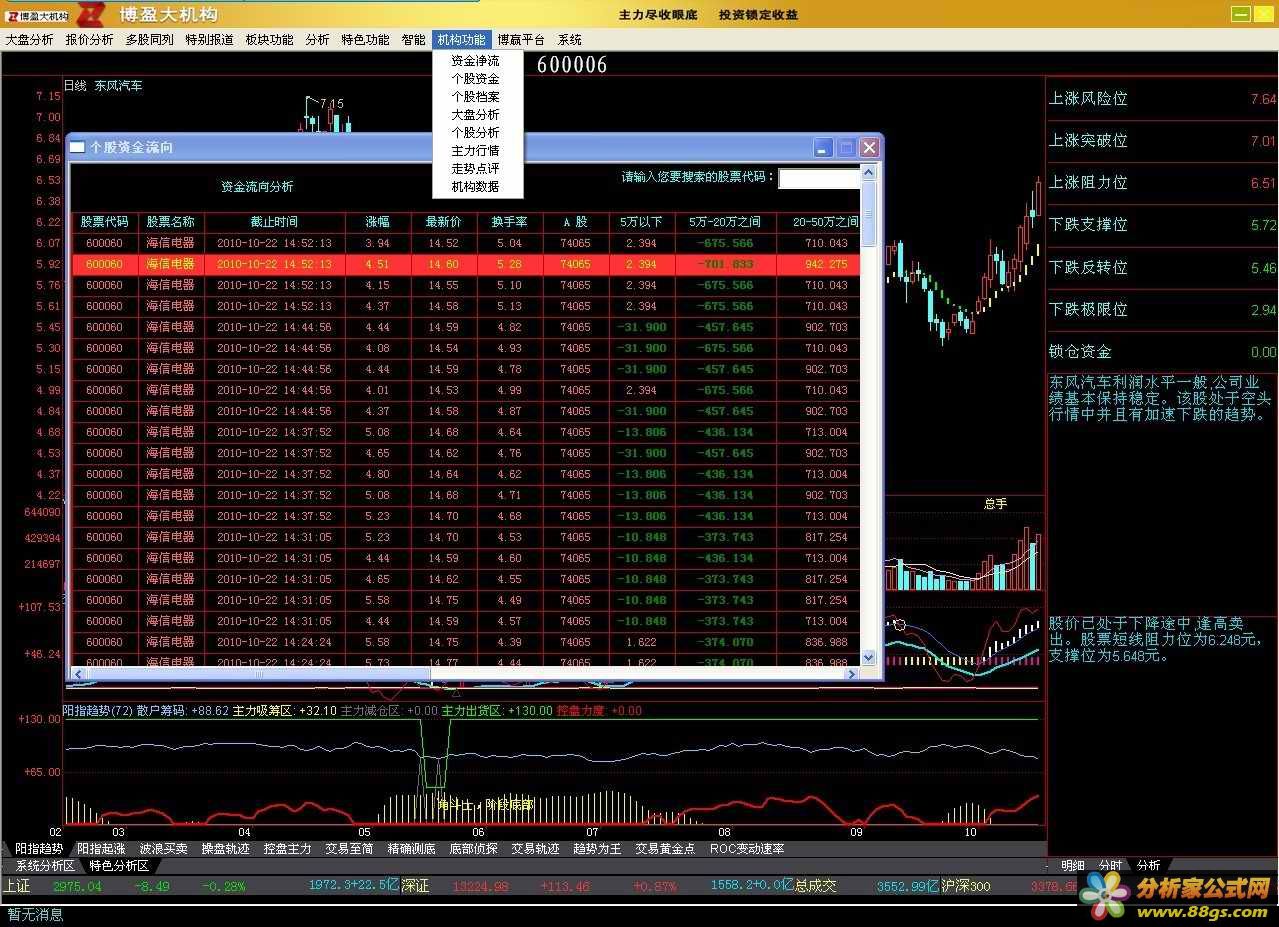Screen dimensions: 1279x927
Task: Choose 个股分析 from the dropdown menu
Action: tap(475, 133)
